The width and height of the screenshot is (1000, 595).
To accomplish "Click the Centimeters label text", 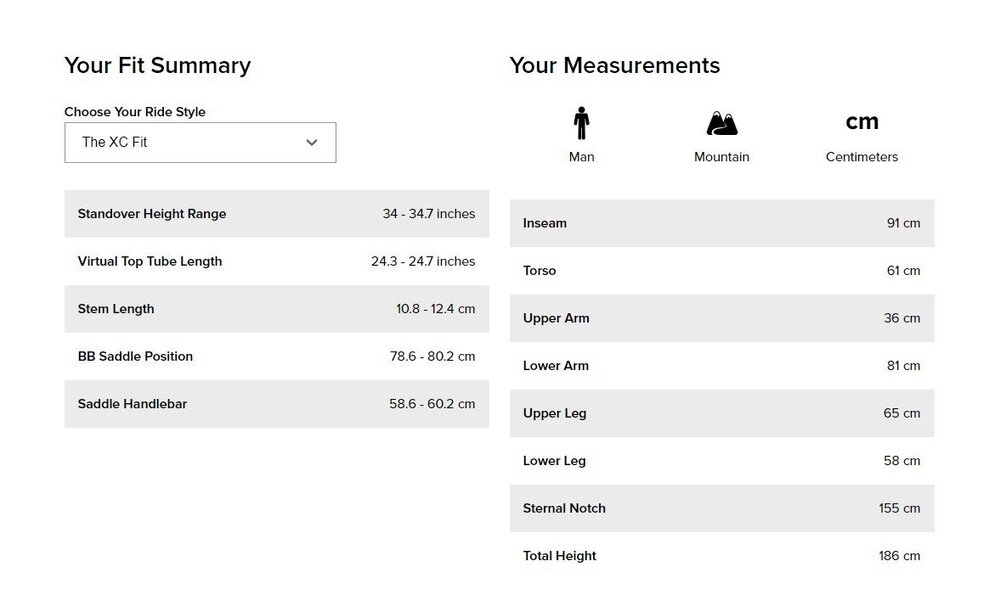I will pos(861,157).
